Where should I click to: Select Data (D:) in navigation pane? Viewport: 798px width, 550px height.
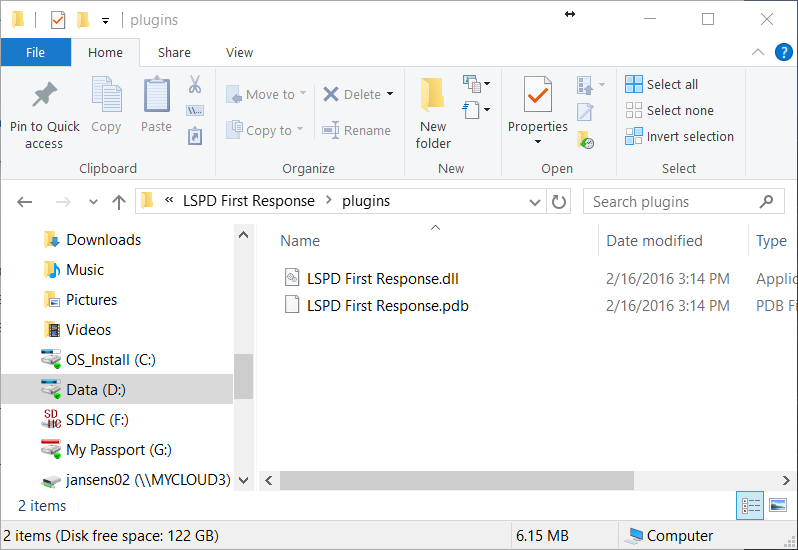[96, 390]
